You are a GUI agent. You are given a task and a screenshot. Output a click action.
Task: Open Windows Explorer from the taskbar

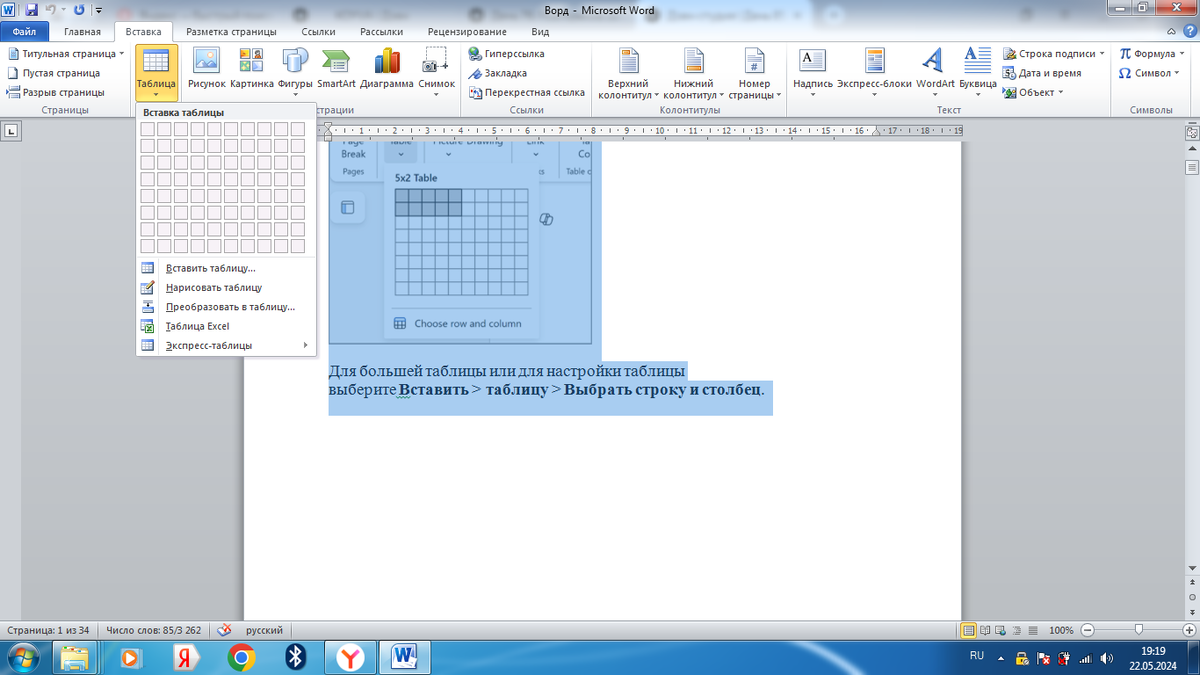75,657
